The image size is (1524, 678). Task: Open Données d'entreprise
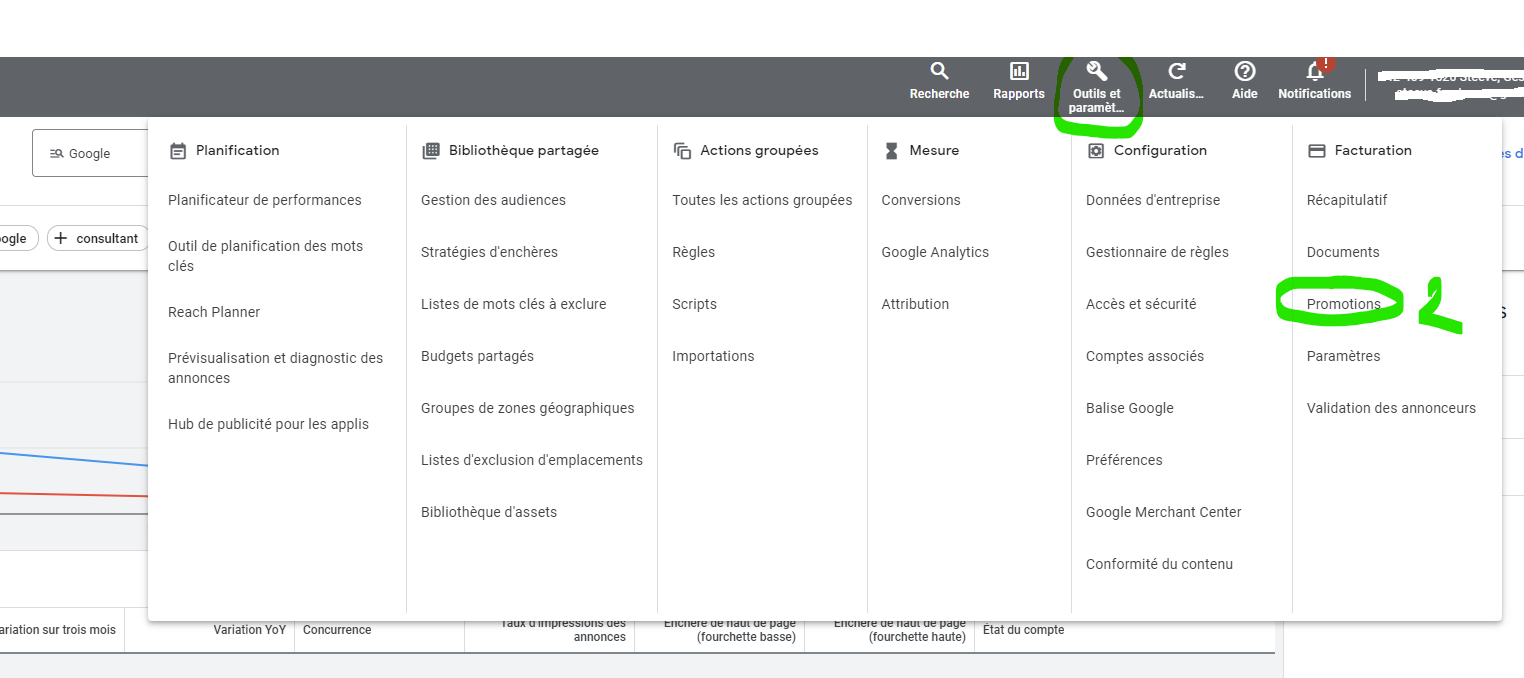(1153, 200)
